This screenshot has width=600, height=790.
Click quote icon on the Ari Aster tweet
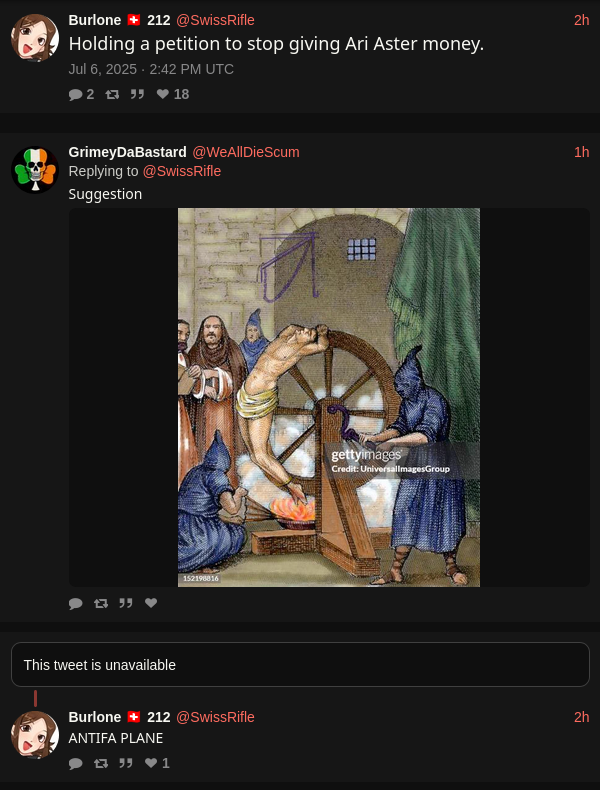[x=137, y=94]
